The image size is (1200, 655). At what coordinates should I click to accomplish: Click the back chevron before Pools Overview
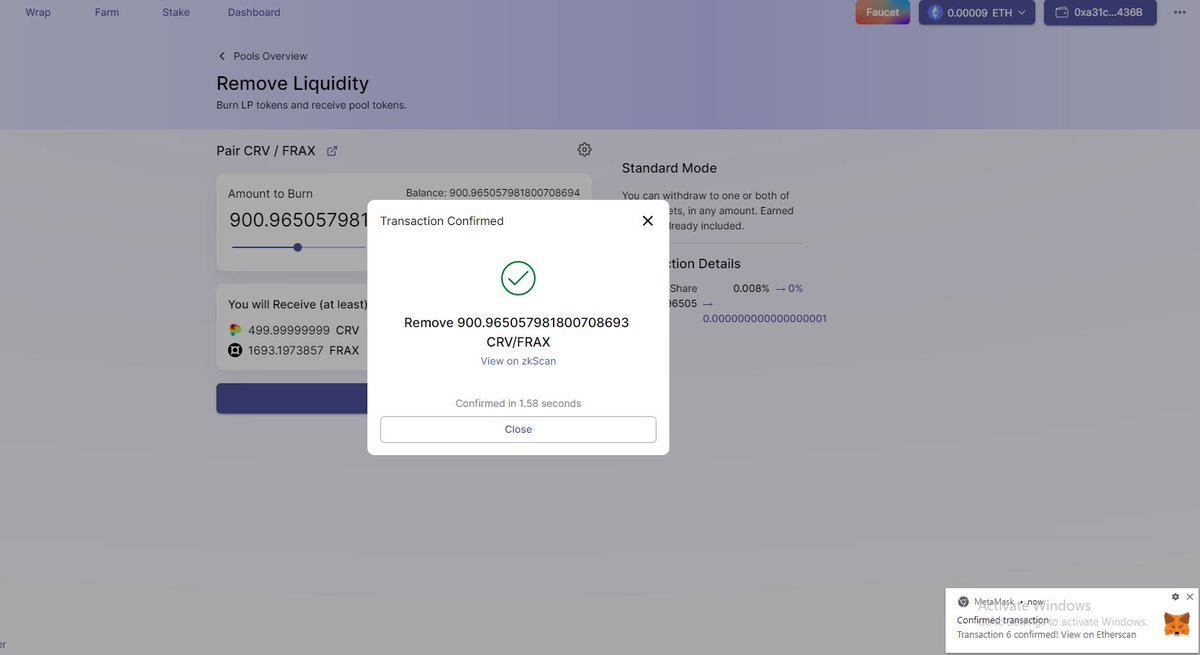point(222,56)
